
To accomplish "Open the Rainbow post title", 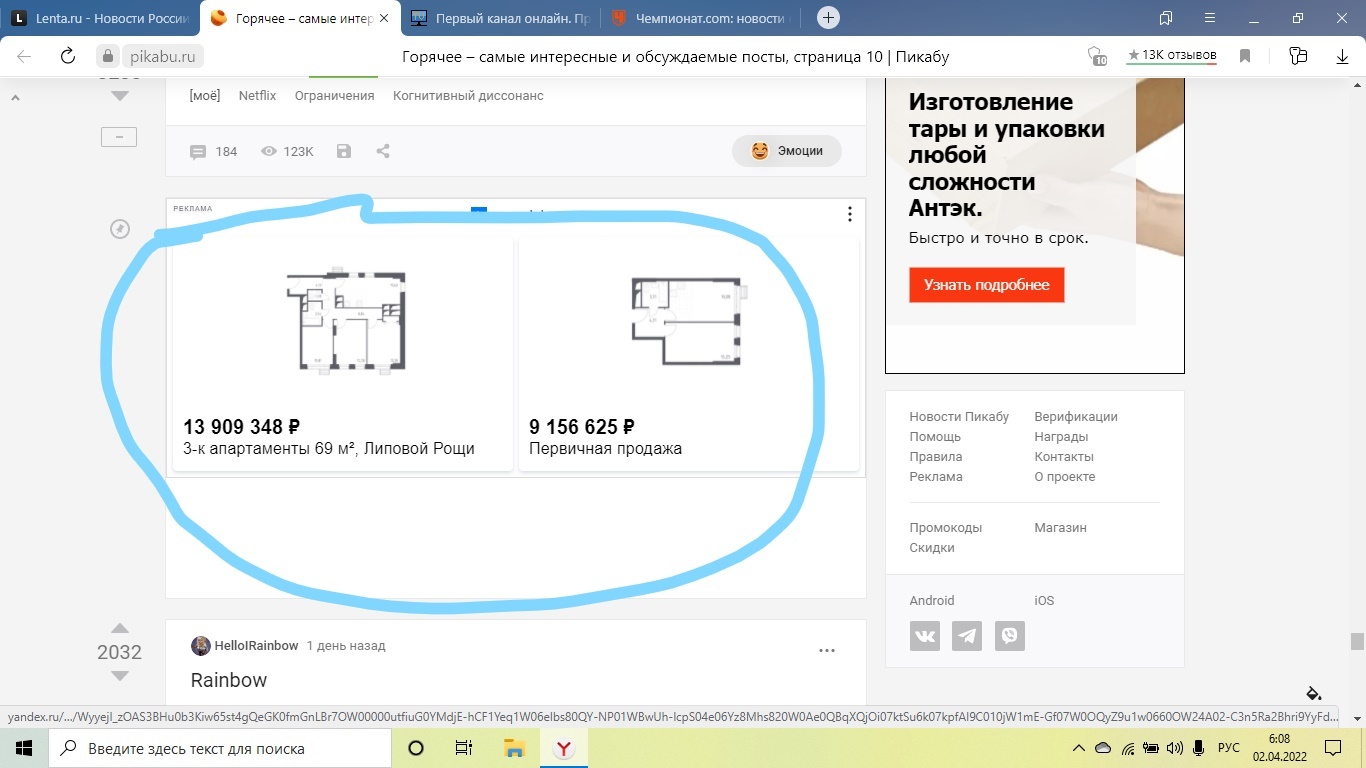I will pos(229,680).
